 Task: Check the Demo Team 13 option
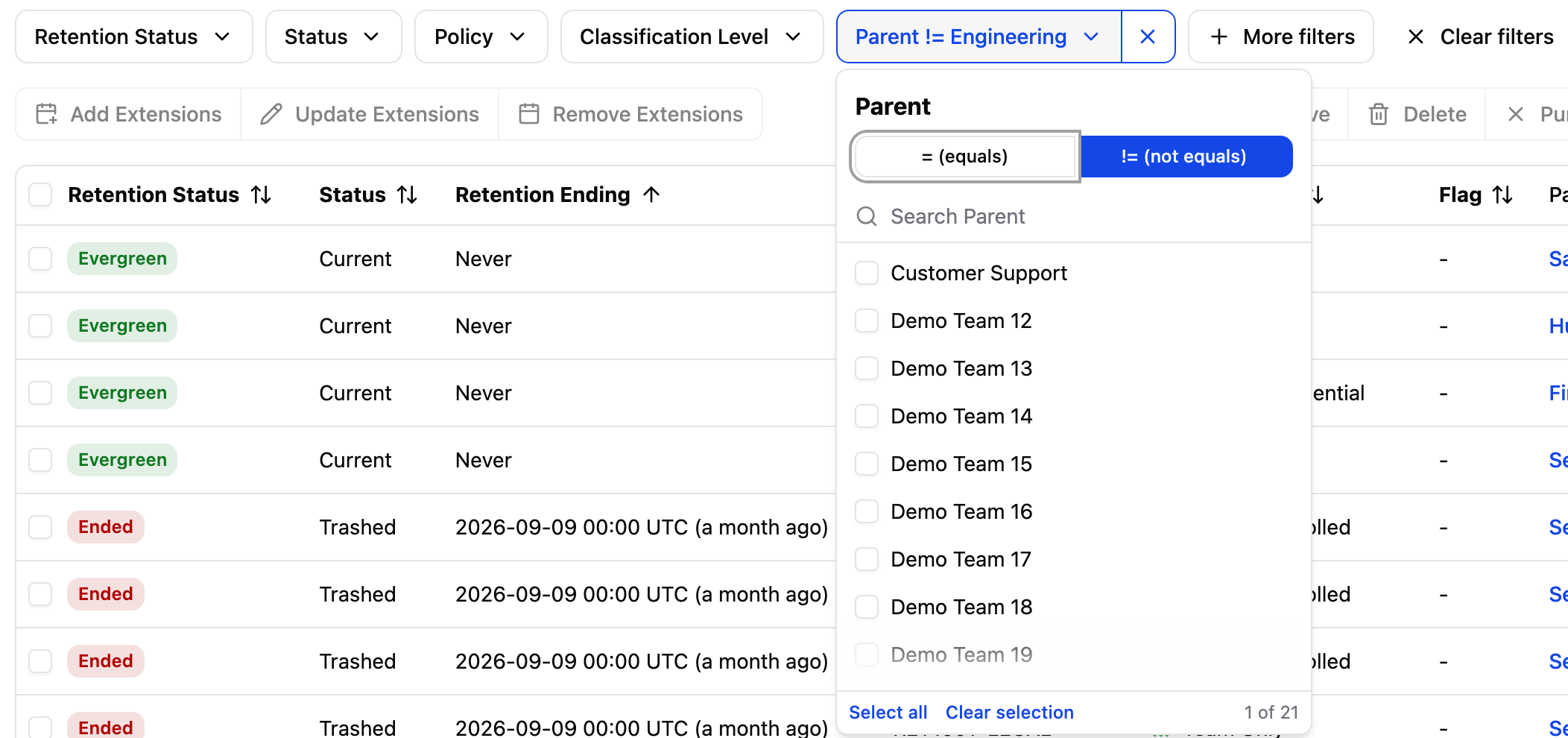867,368
